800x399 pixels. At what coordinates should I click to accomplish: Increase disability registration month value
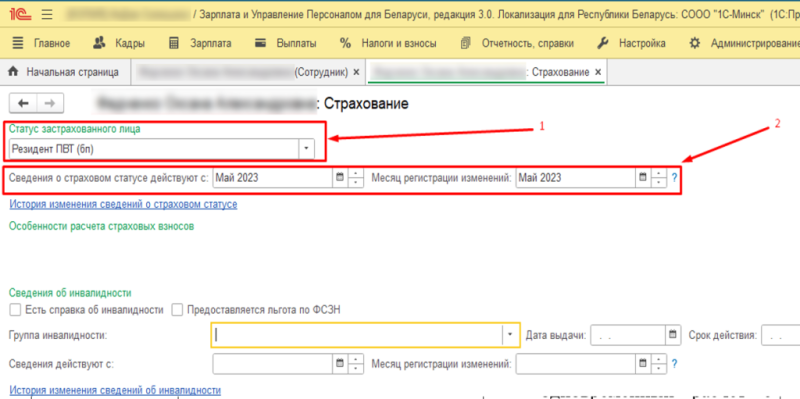[659, 359]
